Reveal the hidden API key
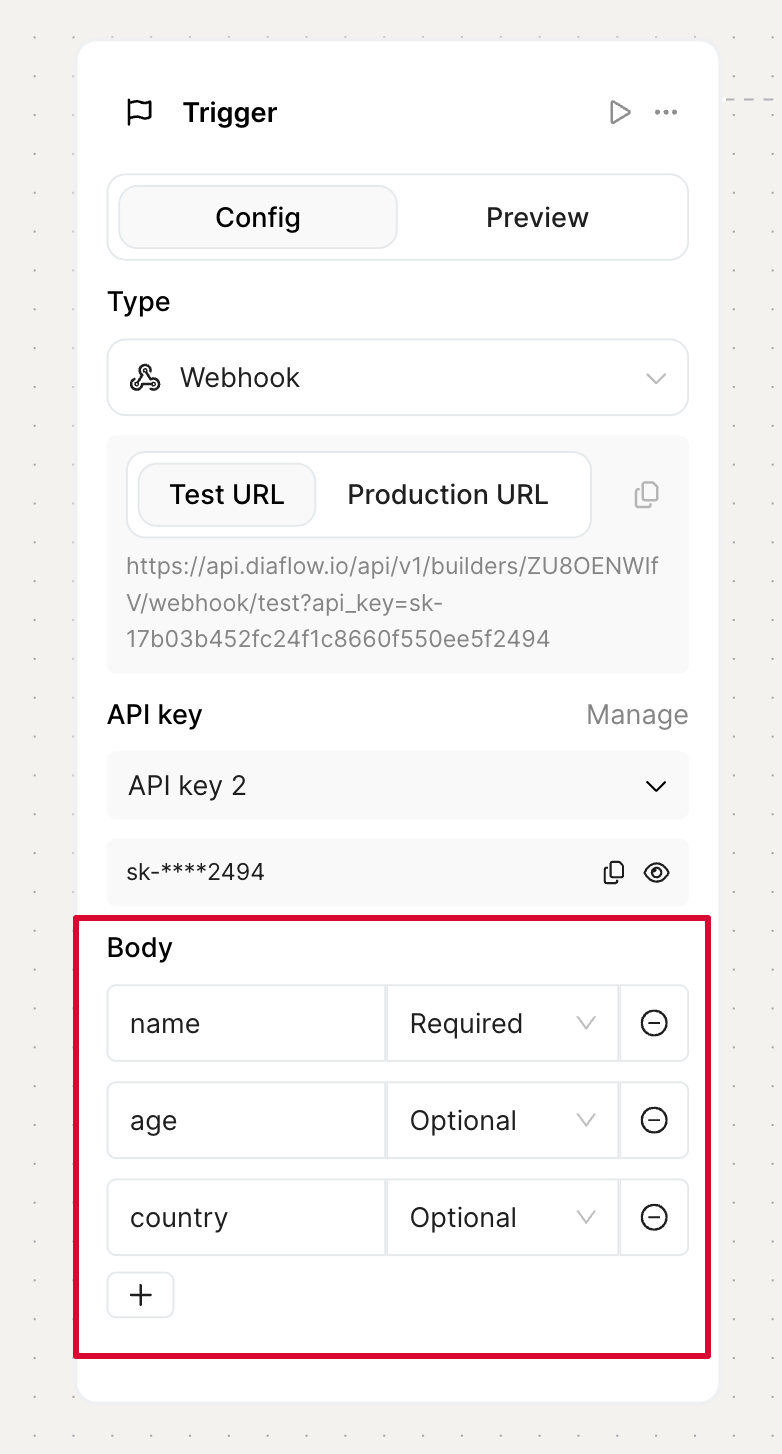The height and width of the screenshot is (1454, 782). 656,872
